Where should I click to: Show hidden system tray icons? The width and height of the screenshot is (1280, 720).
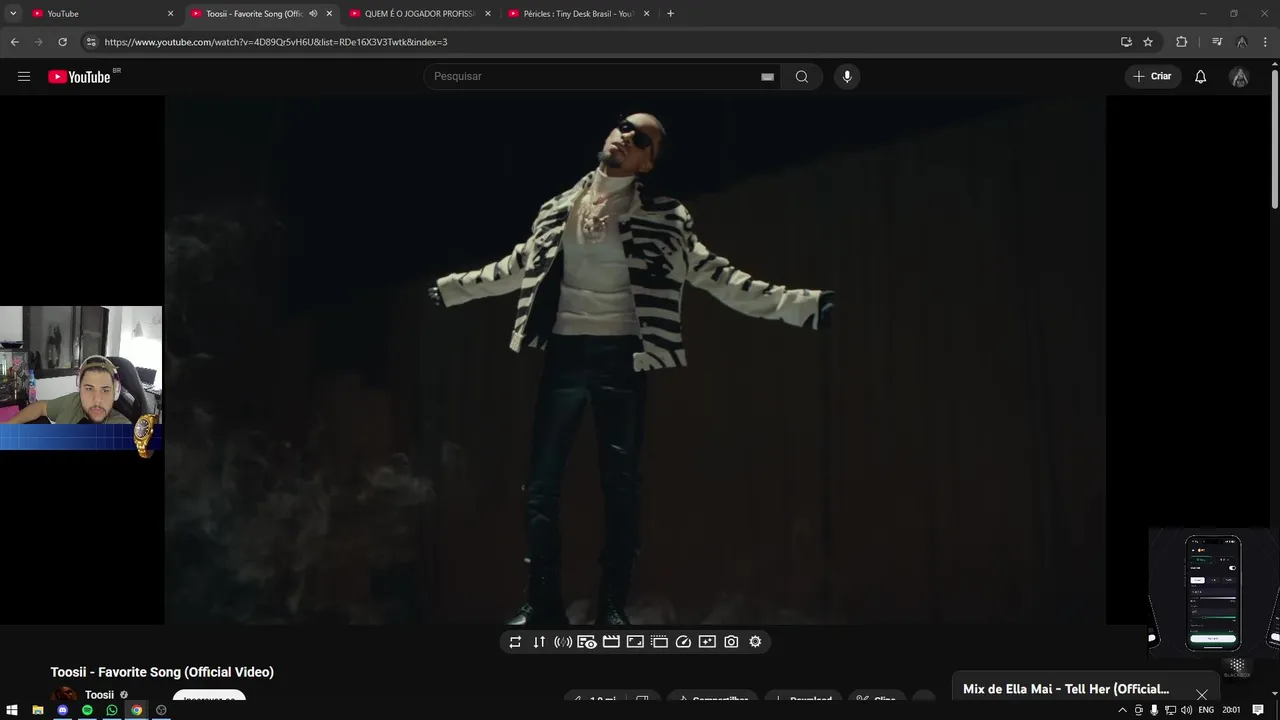coord(1122,710)
